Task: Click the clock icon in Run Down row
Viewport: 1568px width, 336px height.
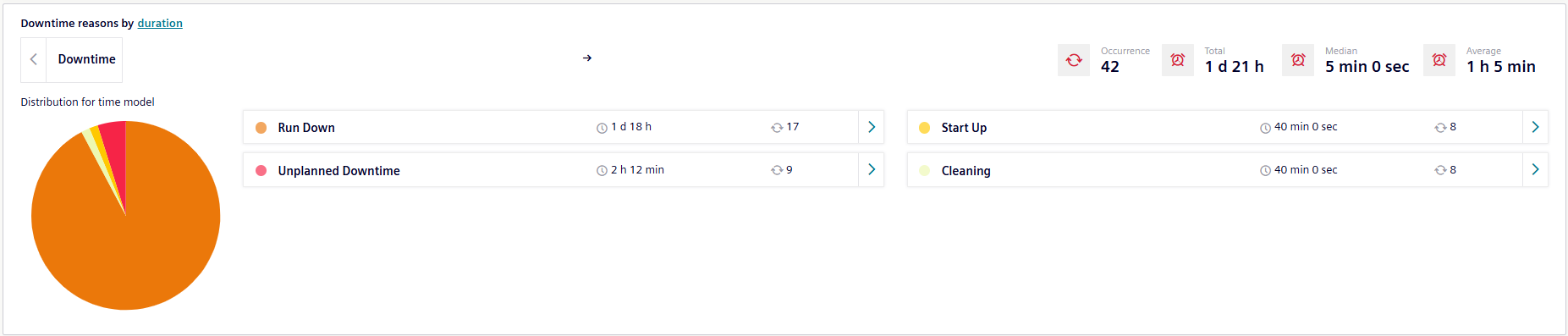Action: [x=602, y=128]
